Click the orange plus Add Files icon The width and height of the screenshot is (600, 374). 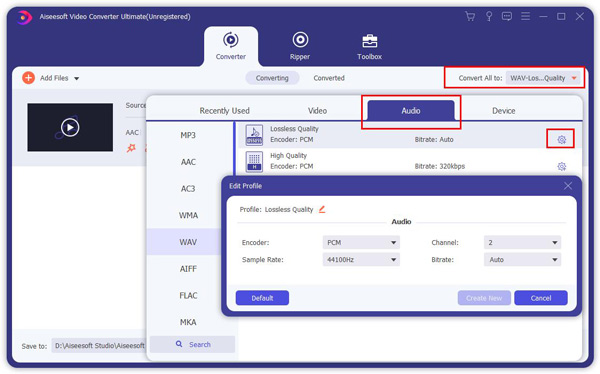28,78
